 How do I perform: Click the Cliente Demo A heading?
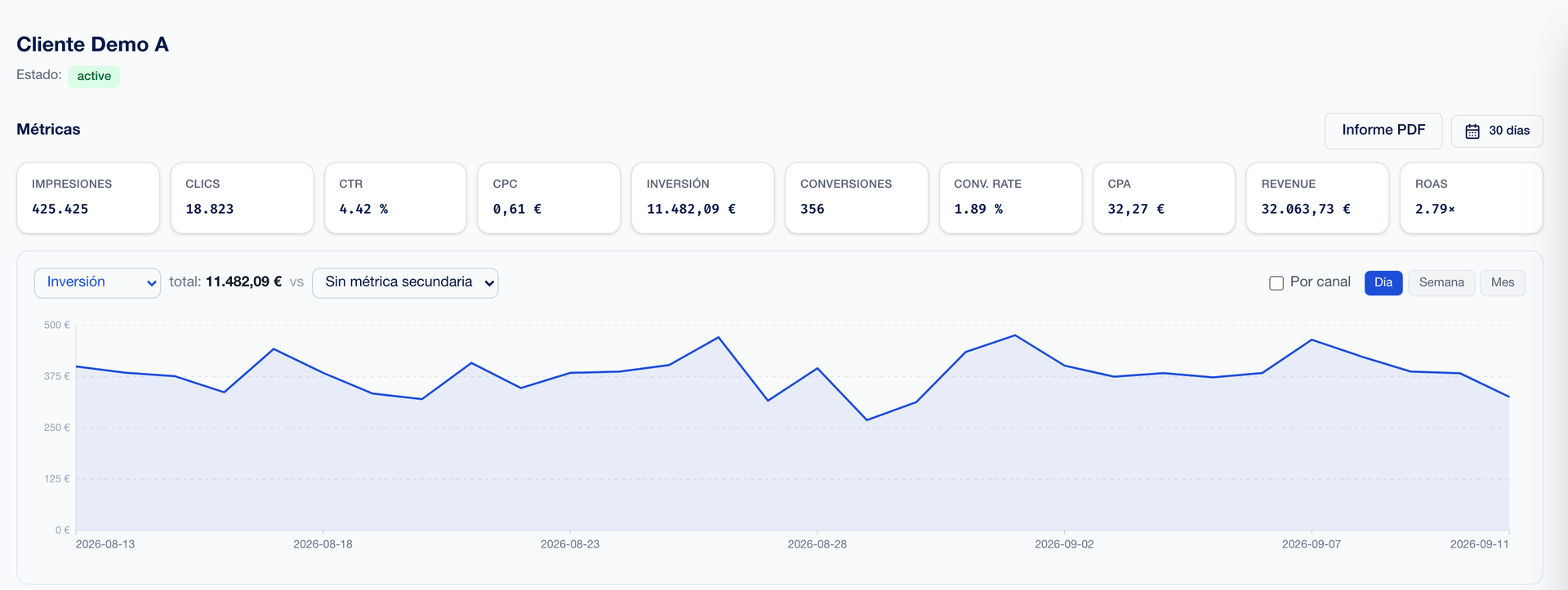(92, 45)
